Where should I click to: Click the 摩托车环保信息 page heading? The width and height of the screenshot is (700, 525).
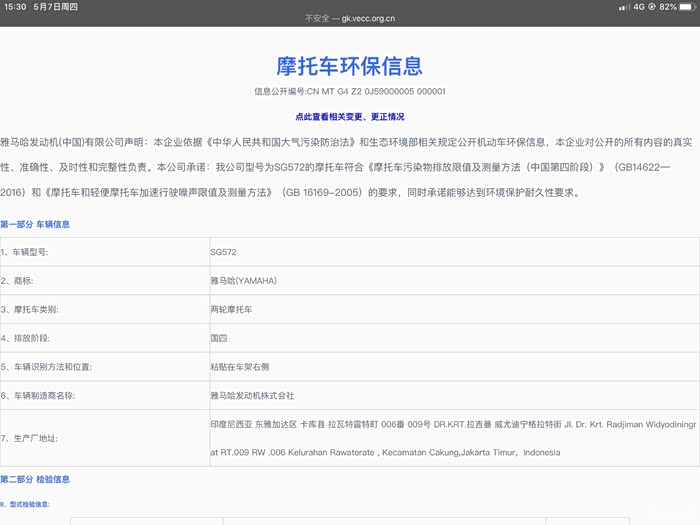(x=349, y=66)
